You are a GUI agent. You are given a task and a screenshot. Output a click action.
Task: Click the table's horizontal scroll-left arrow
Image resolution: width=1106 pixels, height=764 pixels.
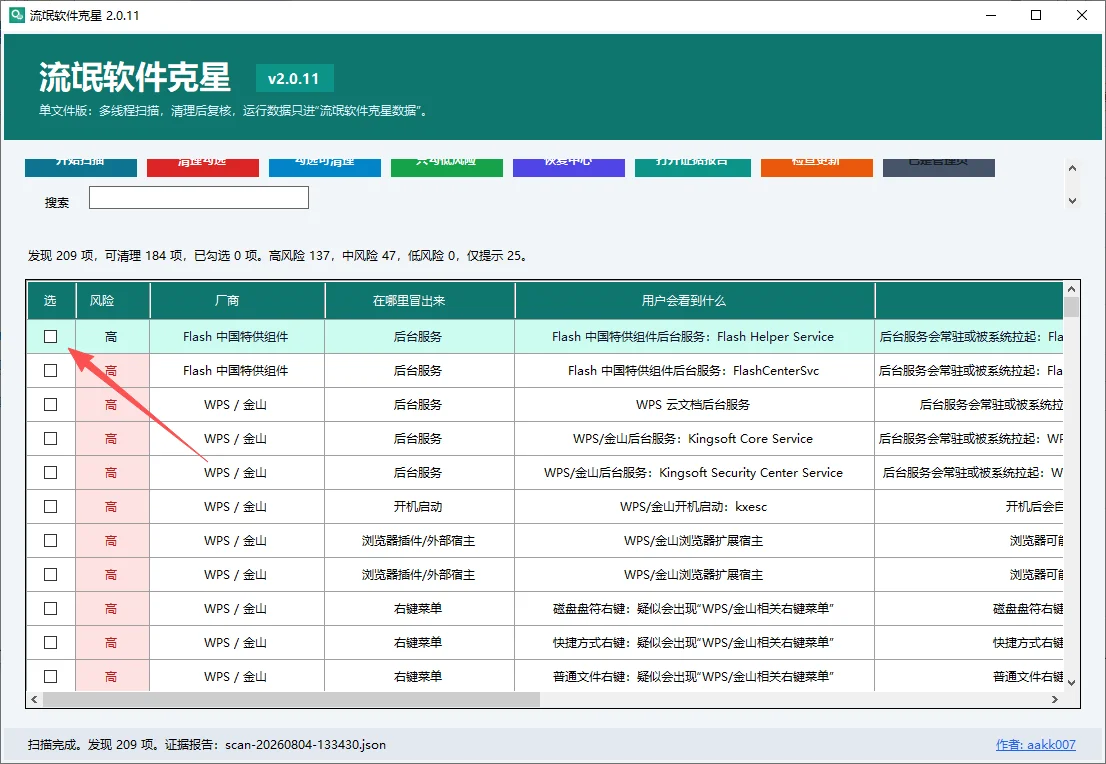(35, 699)
